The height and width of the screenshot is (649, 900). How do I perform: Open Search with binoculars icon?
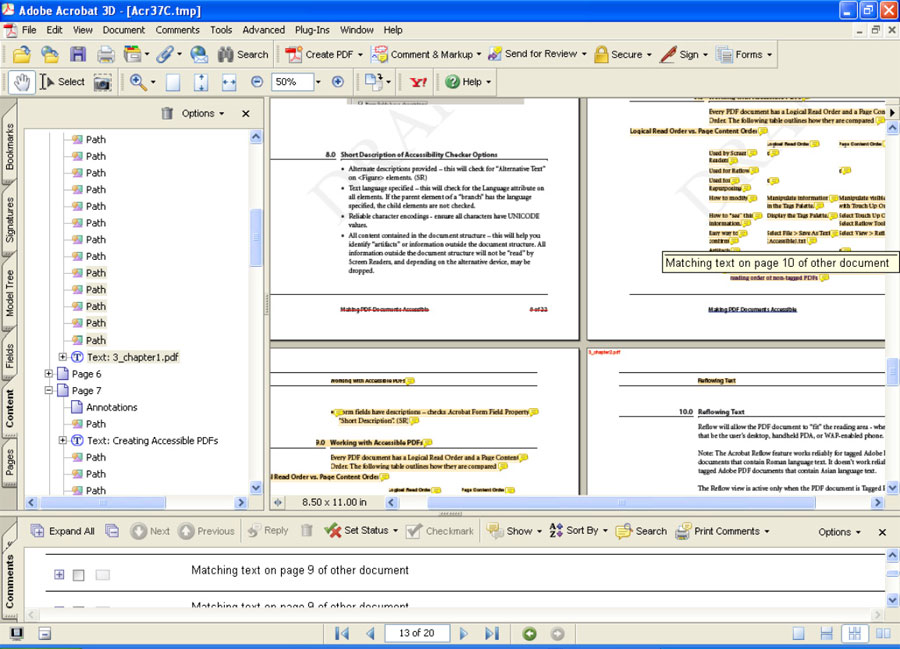[x=243, y=55]
